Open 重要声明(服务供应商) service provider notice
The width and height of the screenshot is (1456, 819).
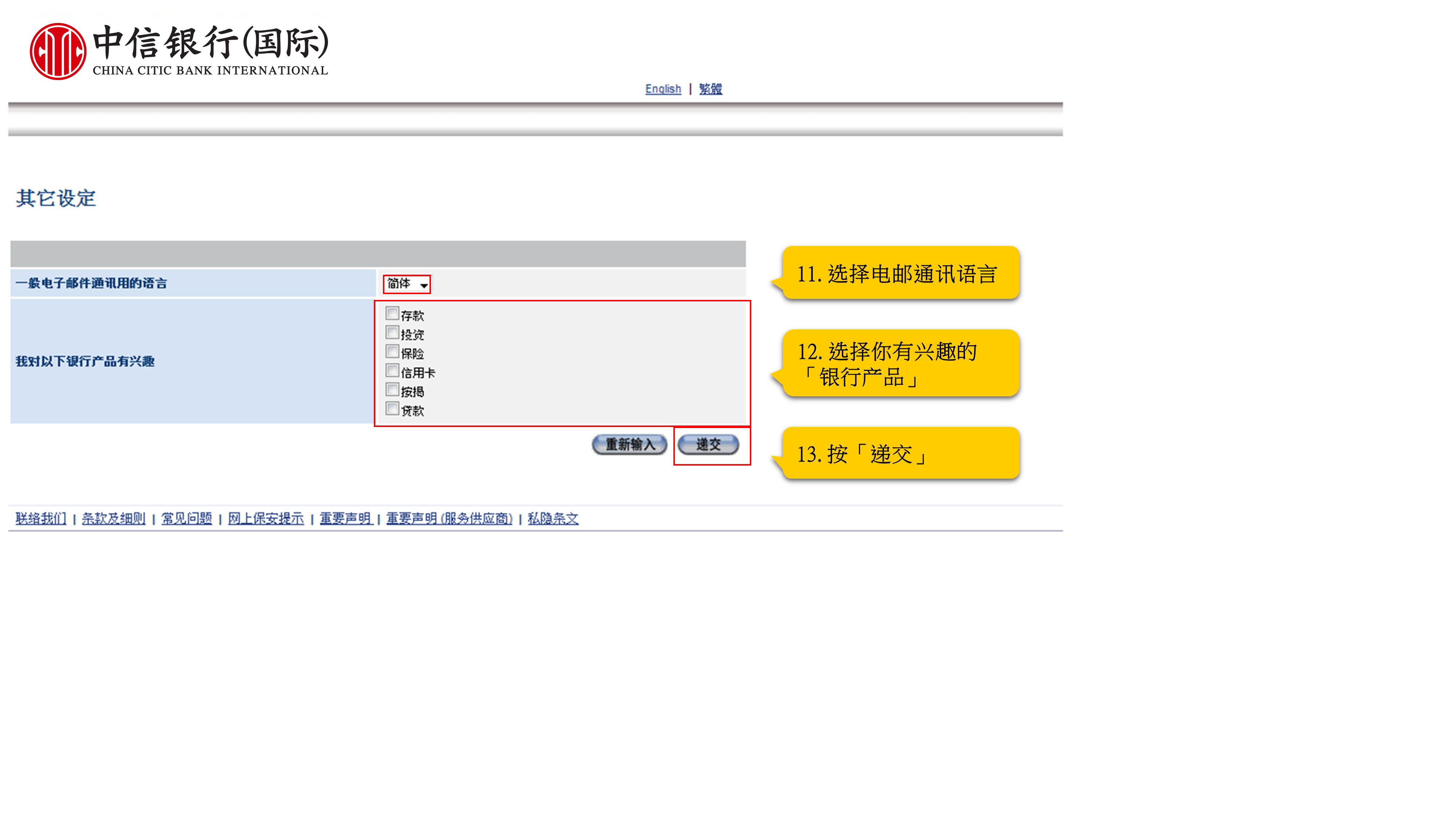point(450,518)
